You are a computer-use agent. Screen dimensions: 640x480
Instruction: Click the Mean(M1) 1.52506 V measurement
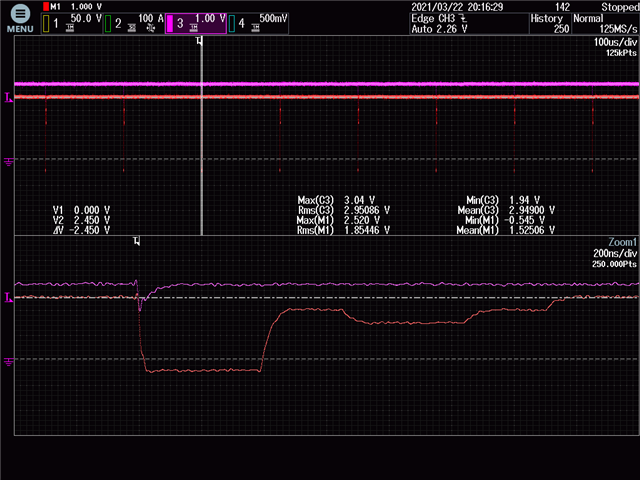tap(506, 230)
